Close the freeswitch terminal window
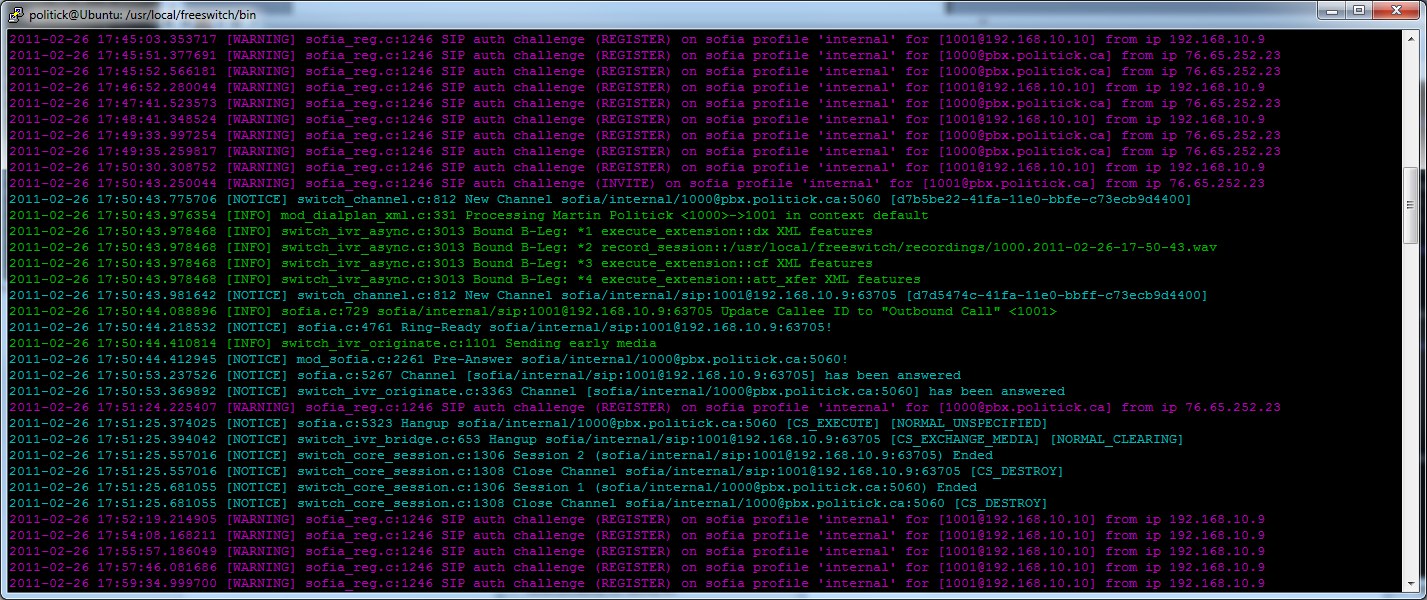Screen dimensions: 1427x600 click(1398, 10)
